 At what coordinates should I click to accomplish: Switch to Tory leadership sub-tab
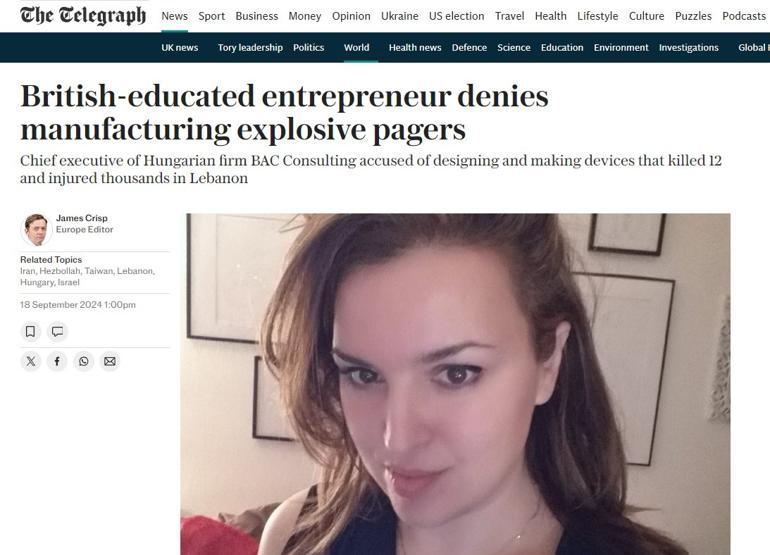tap(250, 48)
